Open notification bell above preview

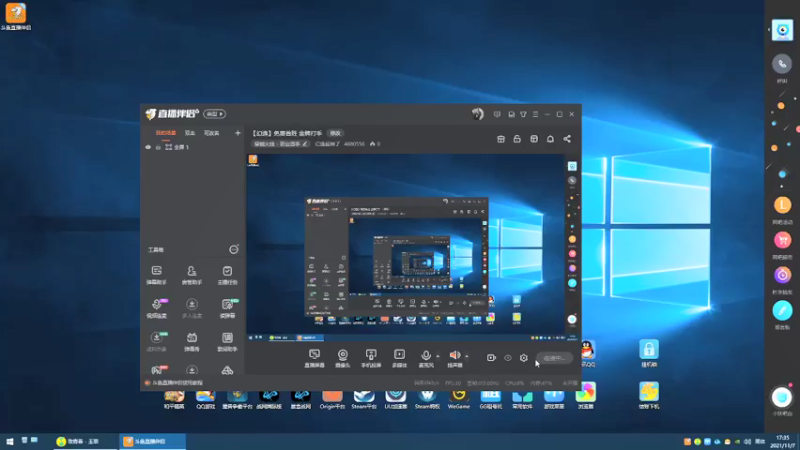(550, 139)
